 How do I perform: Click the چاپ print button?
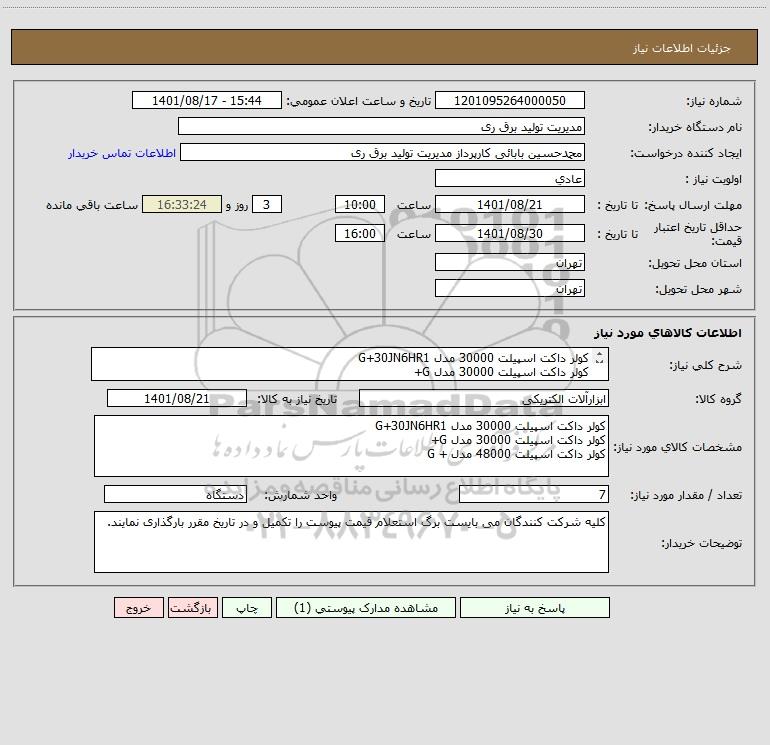(247, 607)
